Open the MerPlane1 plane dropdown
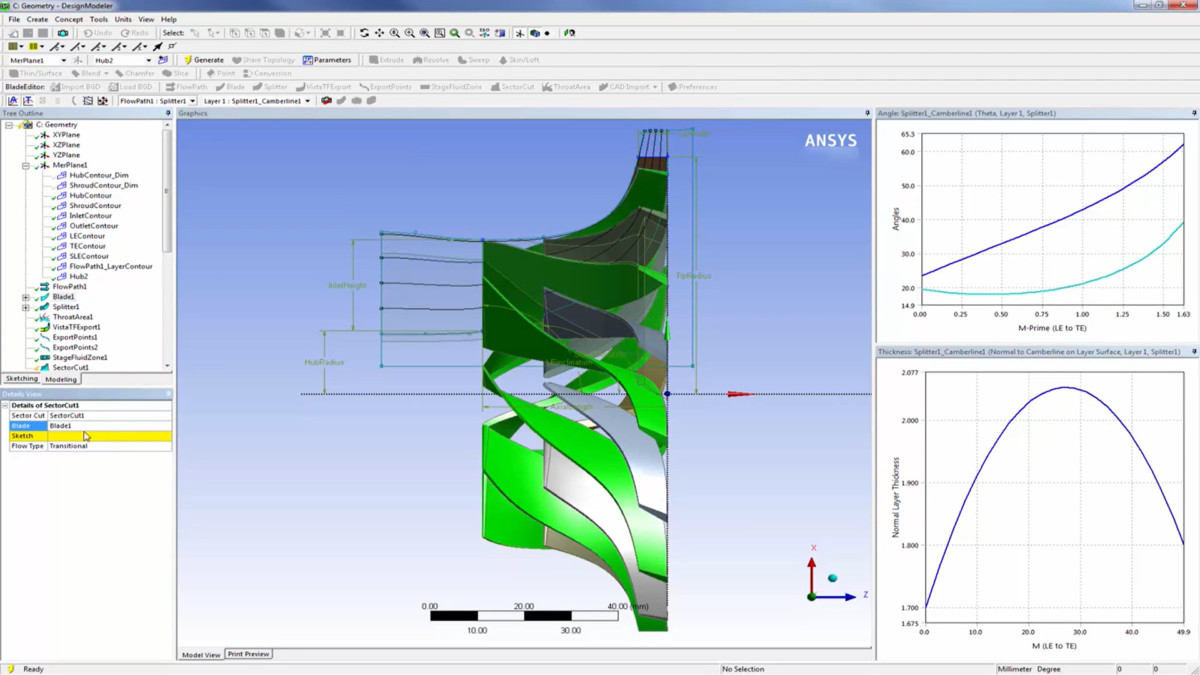The height and width of the screenshot is (675, 1200). point(63,60)
